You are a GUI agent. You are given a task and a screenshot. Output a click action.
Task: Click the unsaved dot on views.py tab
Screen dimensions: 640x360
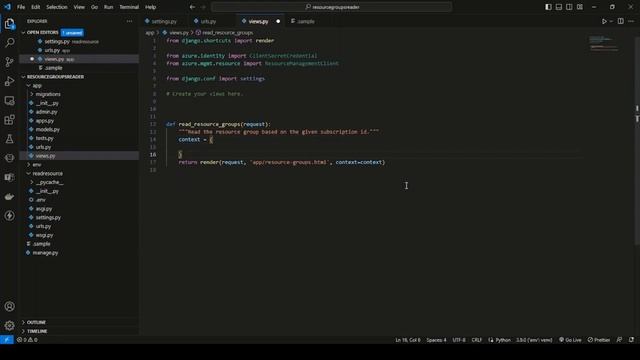pos(278,21)
